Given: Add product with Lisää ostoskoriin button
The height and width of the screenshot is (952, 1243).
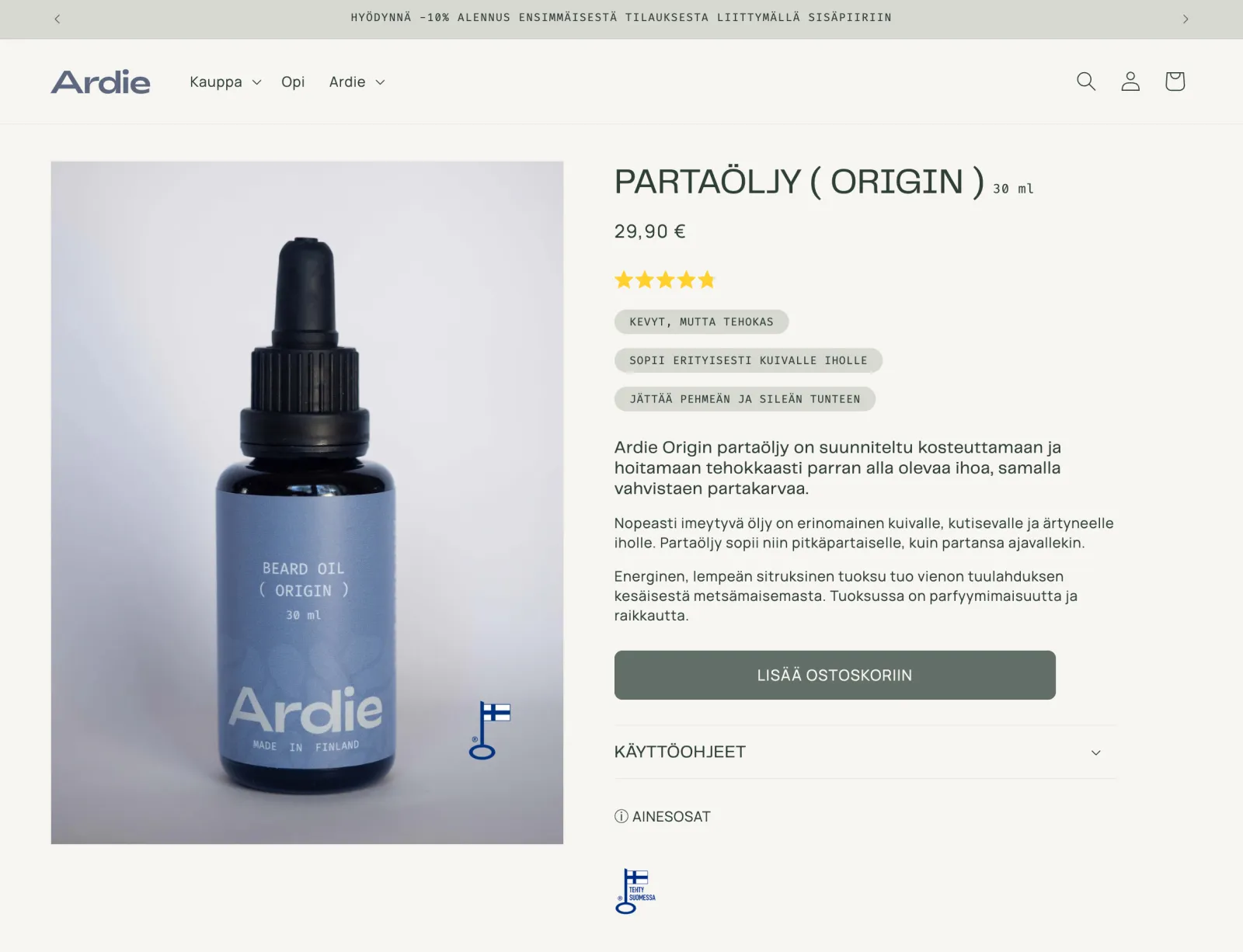Looking at the screenshot, I should click(x=835, y=675).
